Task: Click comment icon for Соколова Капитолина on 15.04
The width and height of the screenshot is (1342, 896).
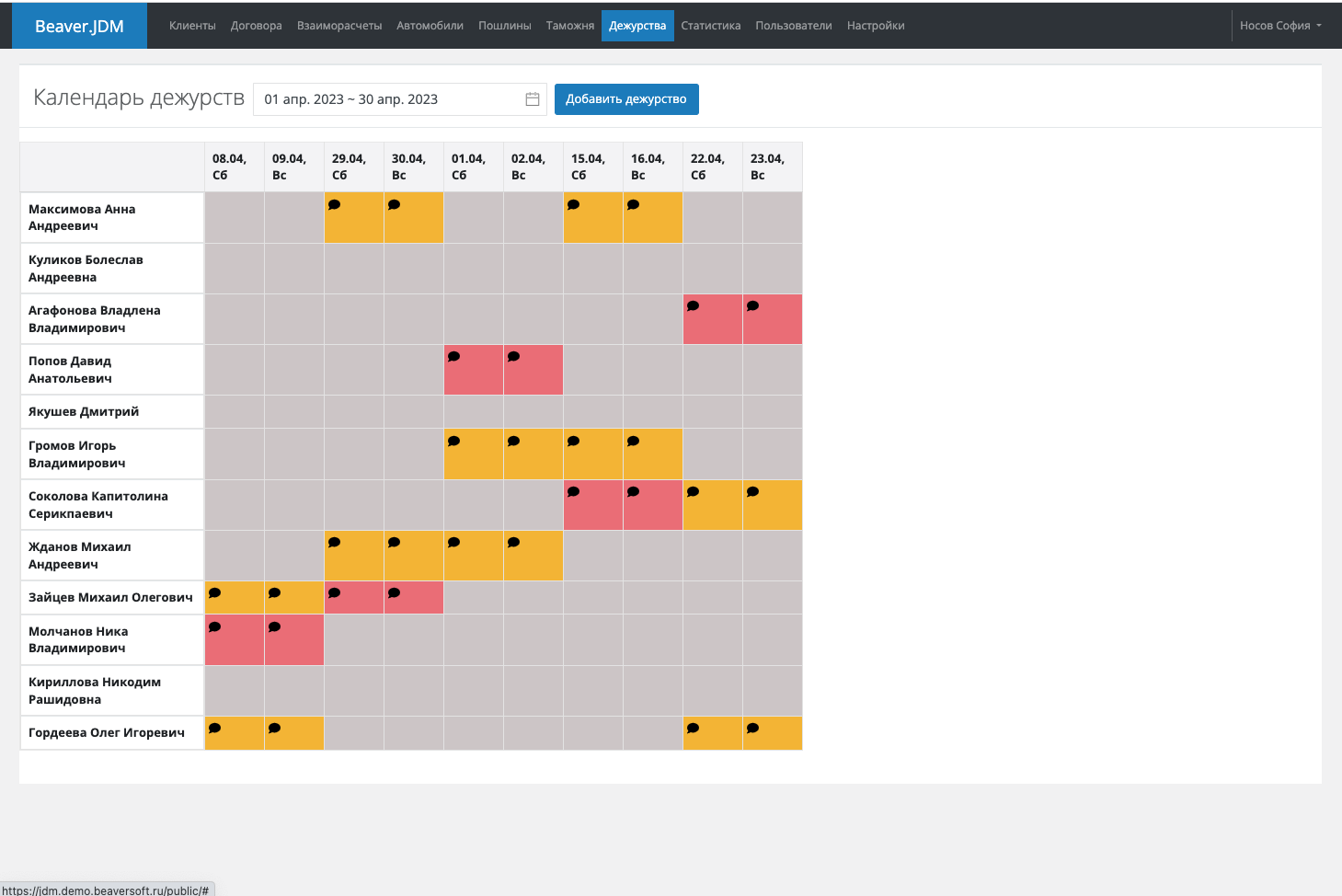Action: click(574, 492)
